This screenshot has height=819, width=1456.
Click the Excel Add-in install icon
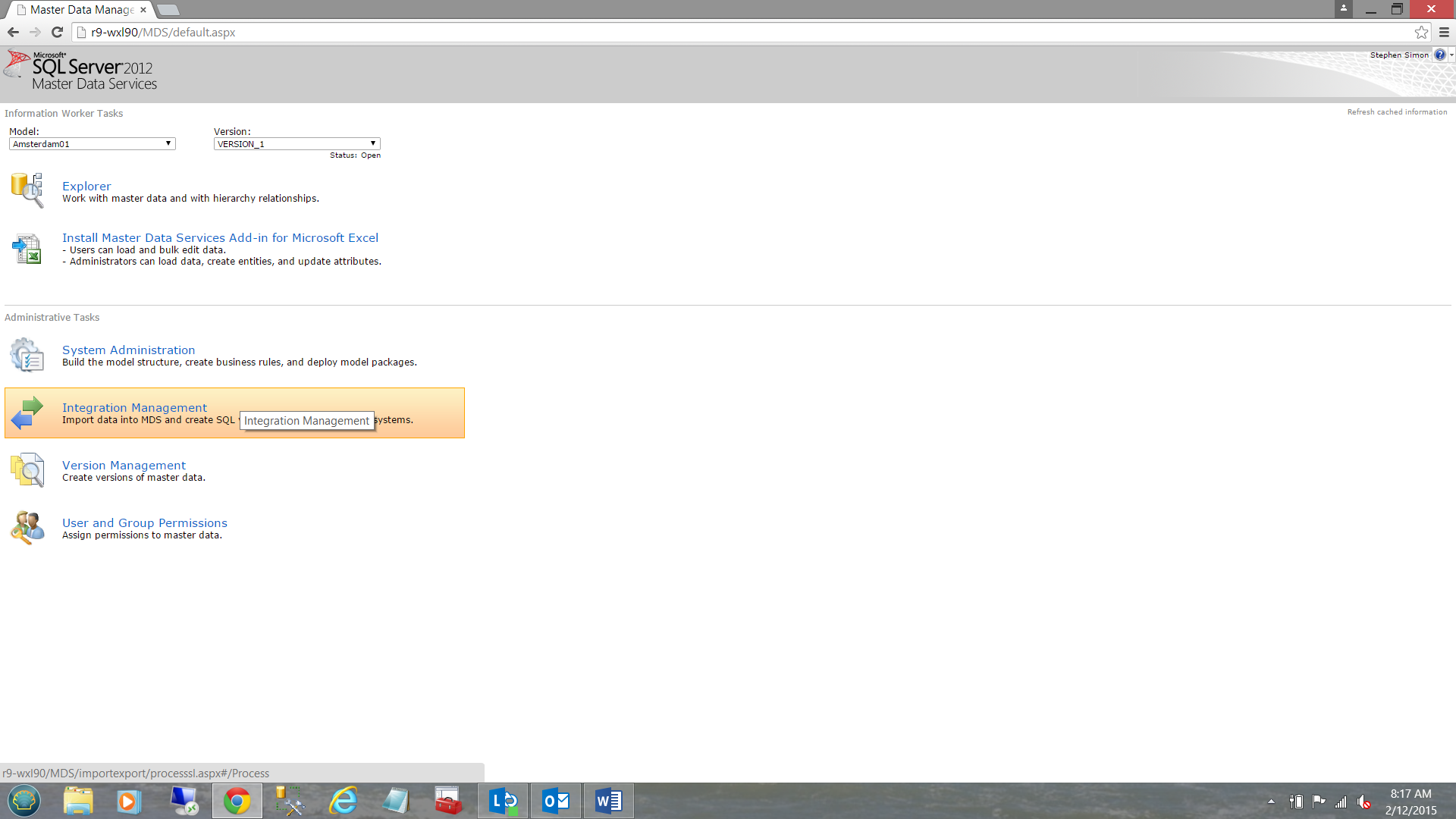(27, 249)
